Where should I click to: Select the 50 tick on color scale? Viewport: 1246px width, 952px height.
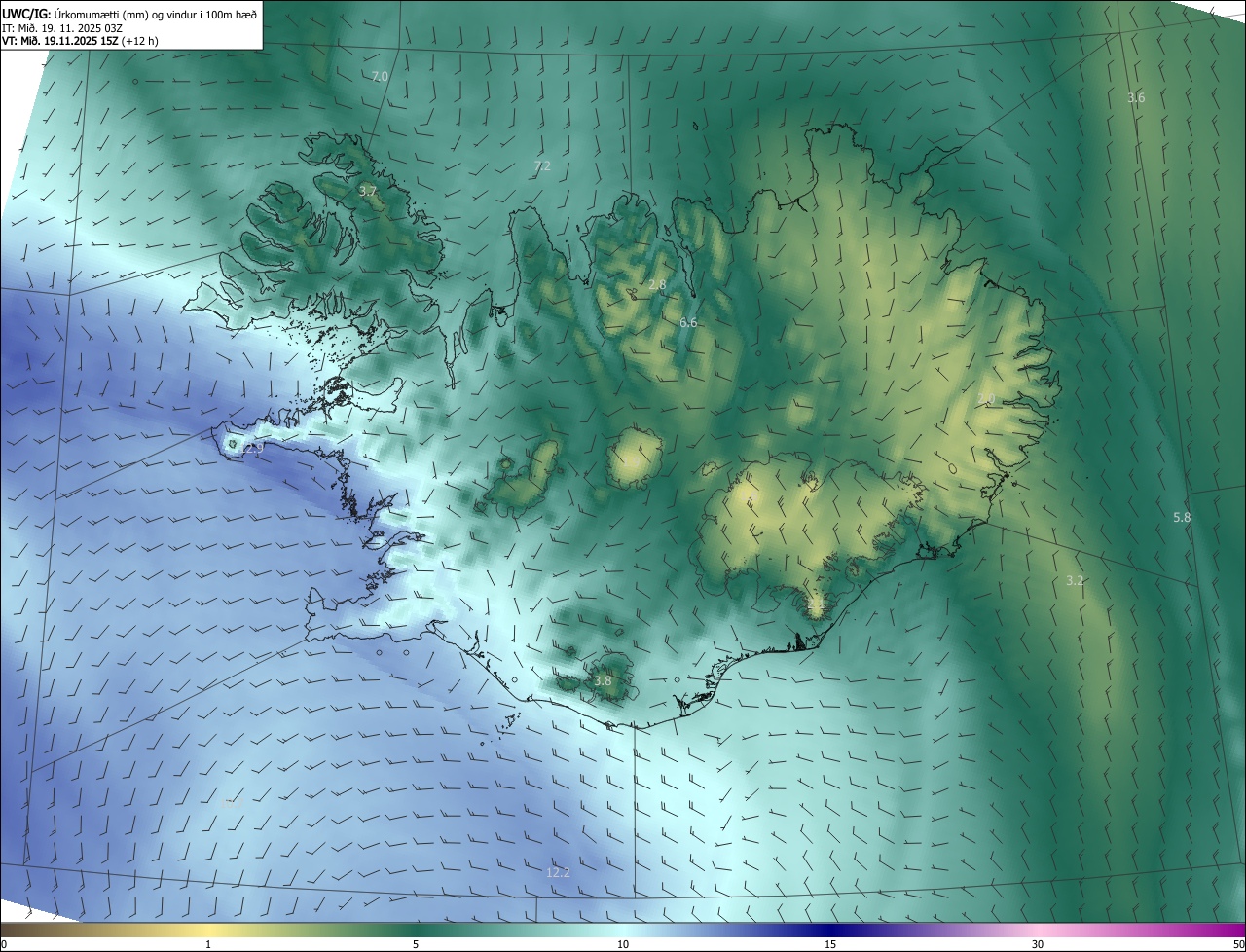[1238, 944]
